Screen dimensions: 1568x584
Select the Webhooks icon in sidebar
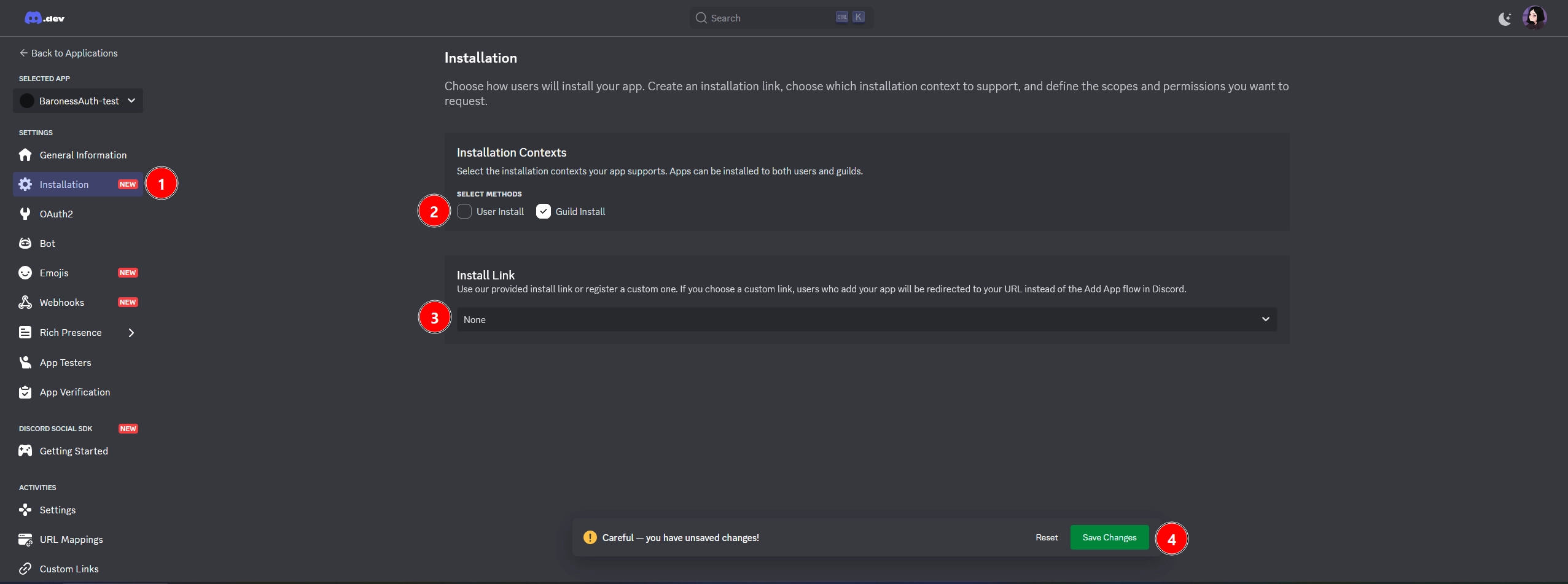point(25,302)
